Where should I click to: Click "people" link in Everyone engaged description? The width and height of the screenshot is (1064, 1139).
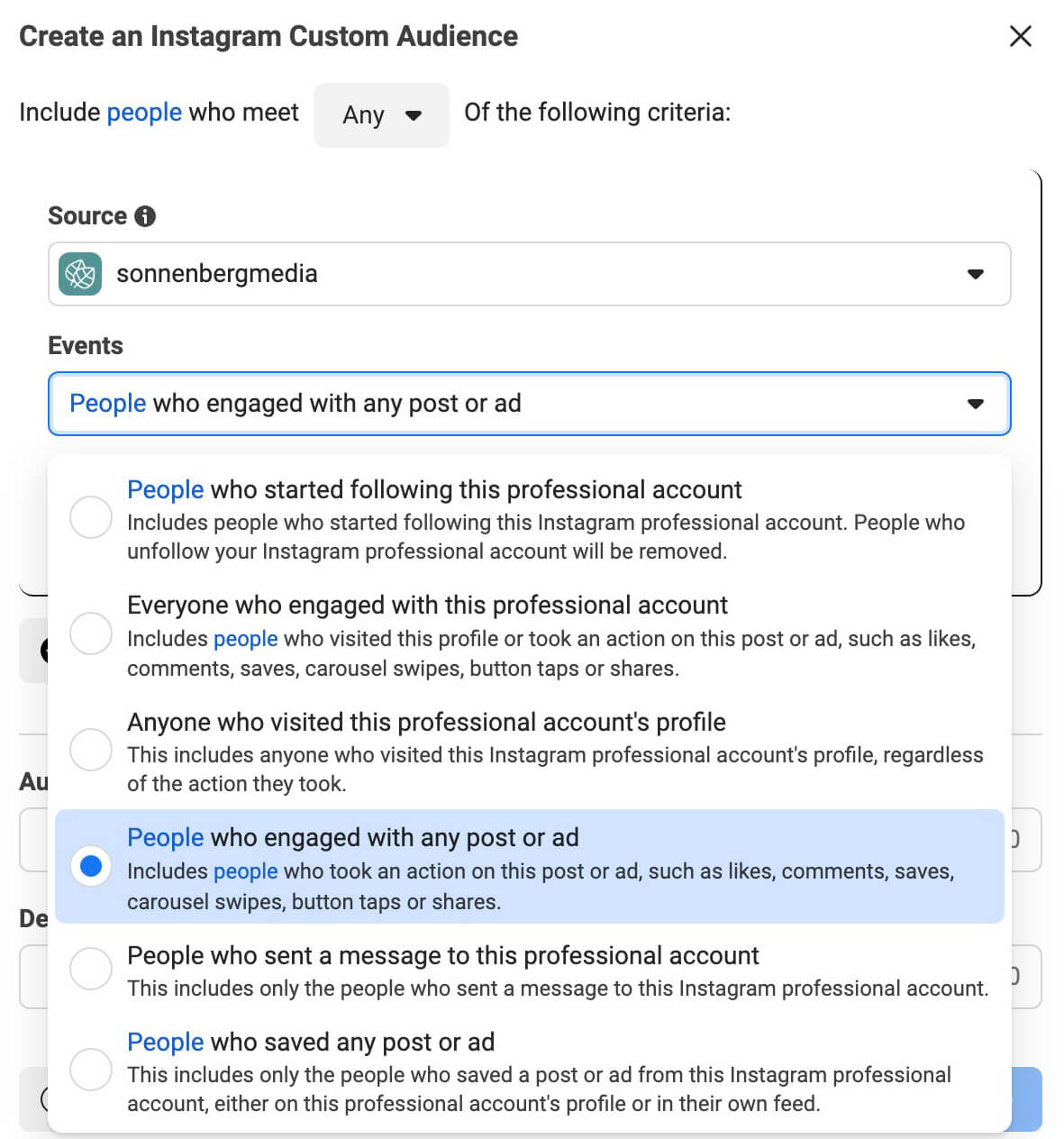click(245, 639)
